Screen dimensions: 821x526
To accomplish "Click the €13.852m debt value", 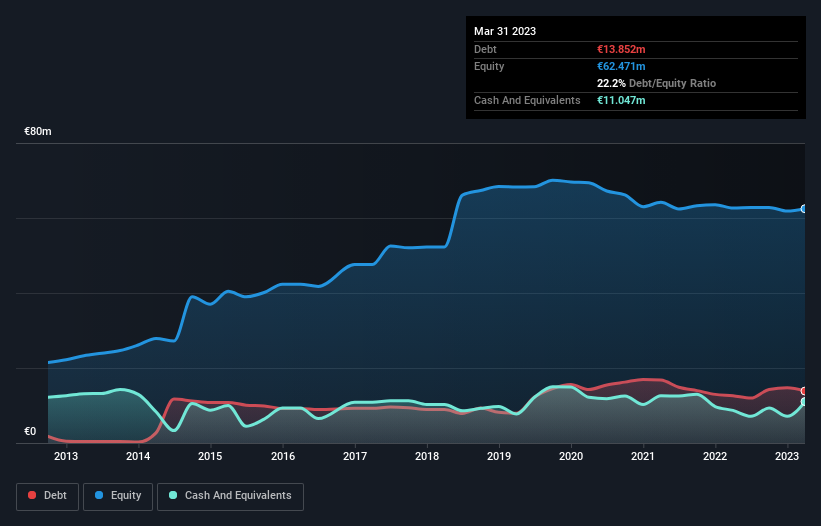I will pyautogui.click(x=621, y=49).
